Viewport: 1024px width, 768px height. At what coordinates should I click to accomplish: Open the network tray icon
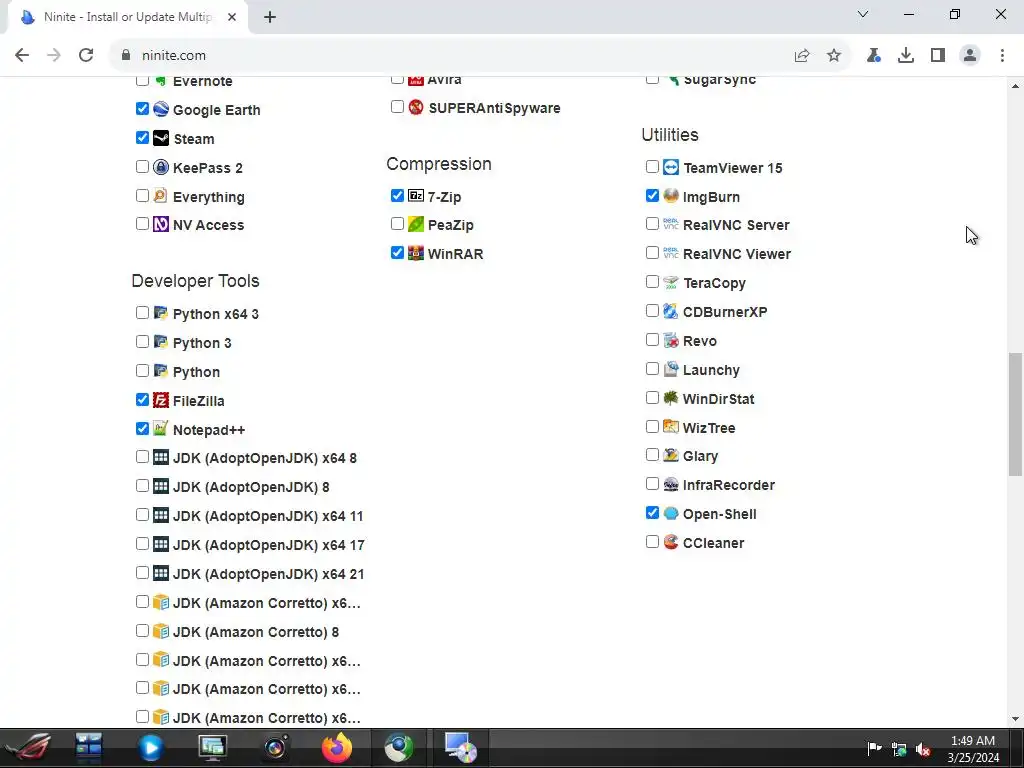(x=899, y=749)
